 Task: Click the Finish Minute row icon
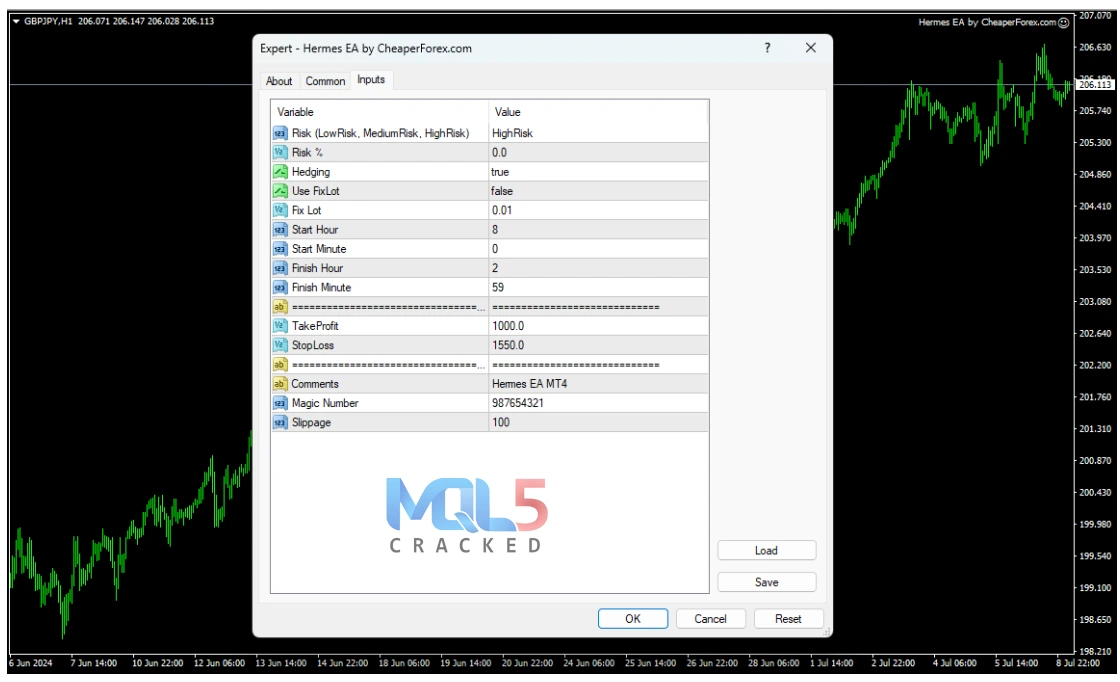click(280, 288)
